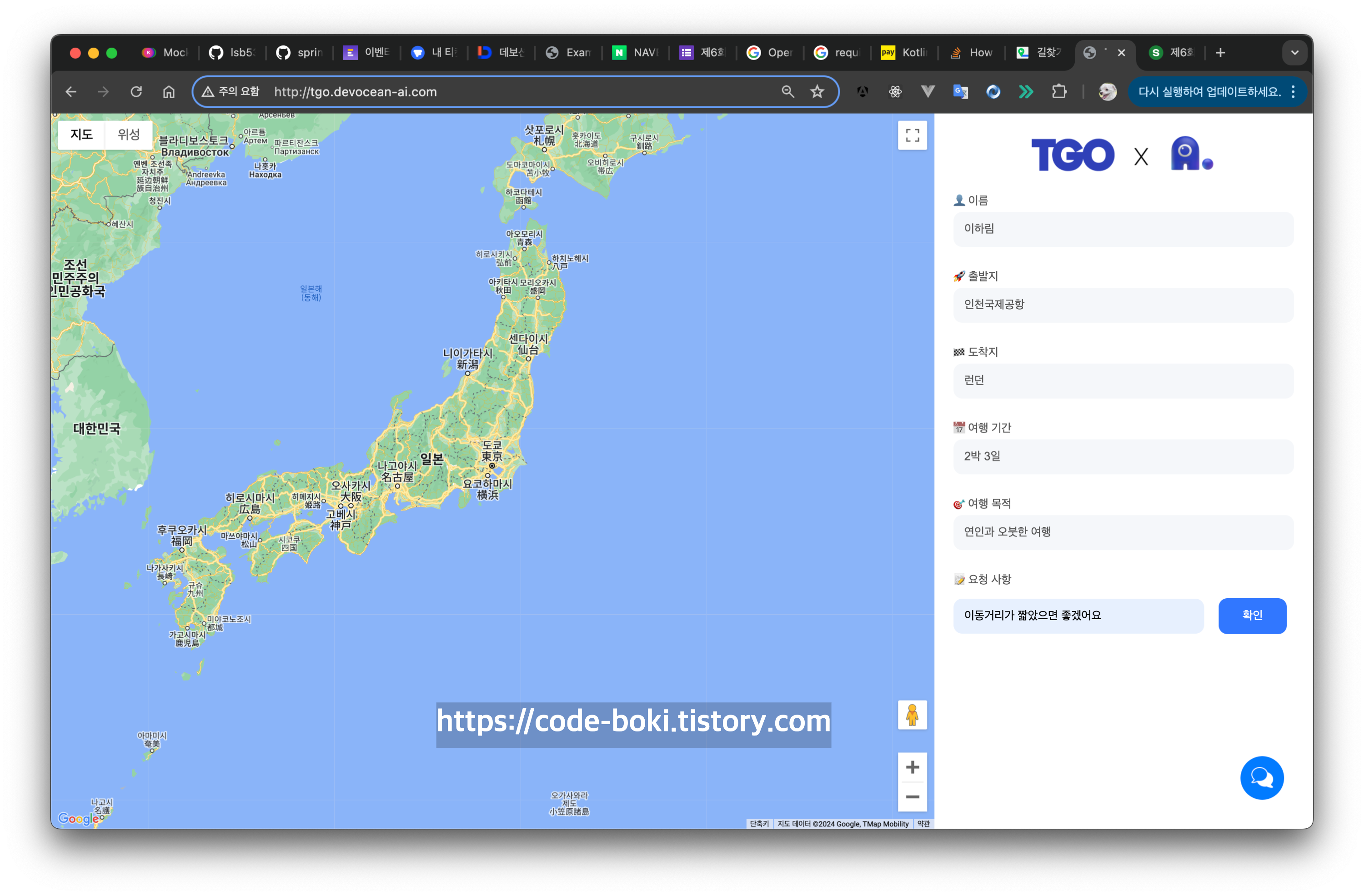Image resolution: width=1364 pixels, height=896 pixels.
Task: Switch to the NAVER browser tab
Action: [636, 53]
